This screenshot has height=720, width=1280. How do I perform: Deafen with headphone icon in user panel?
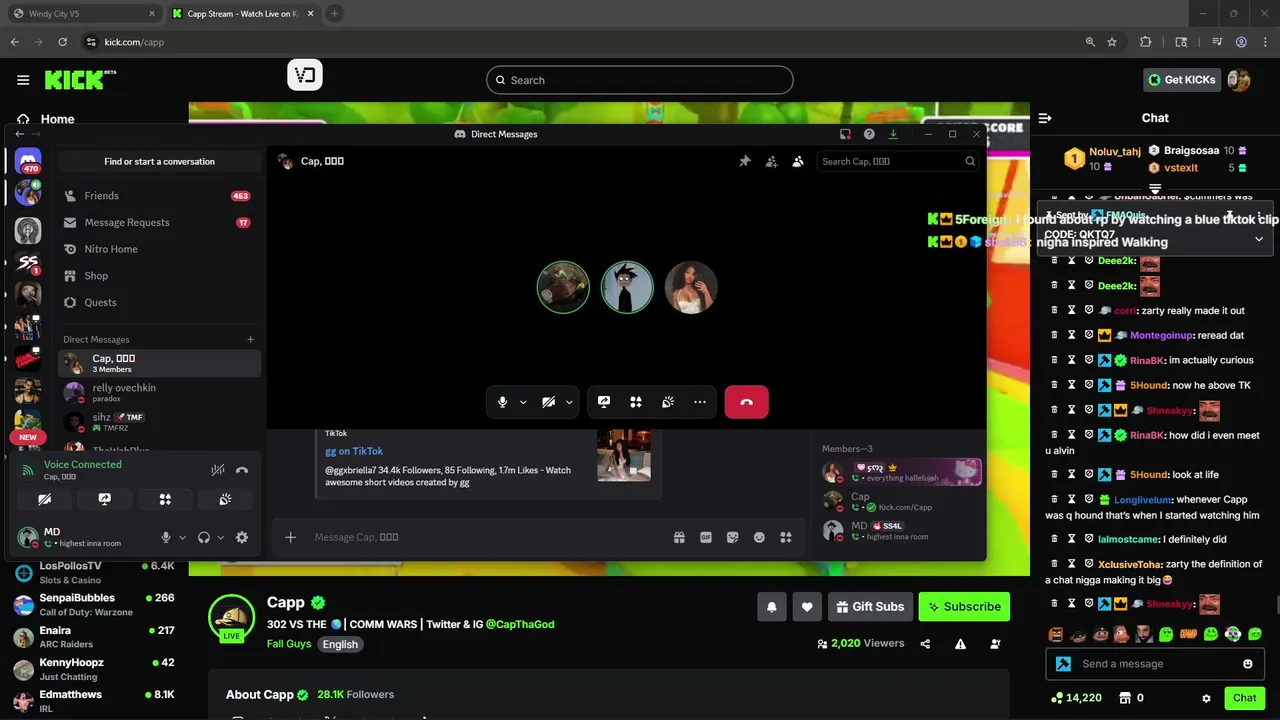click(x=204, y=537)
